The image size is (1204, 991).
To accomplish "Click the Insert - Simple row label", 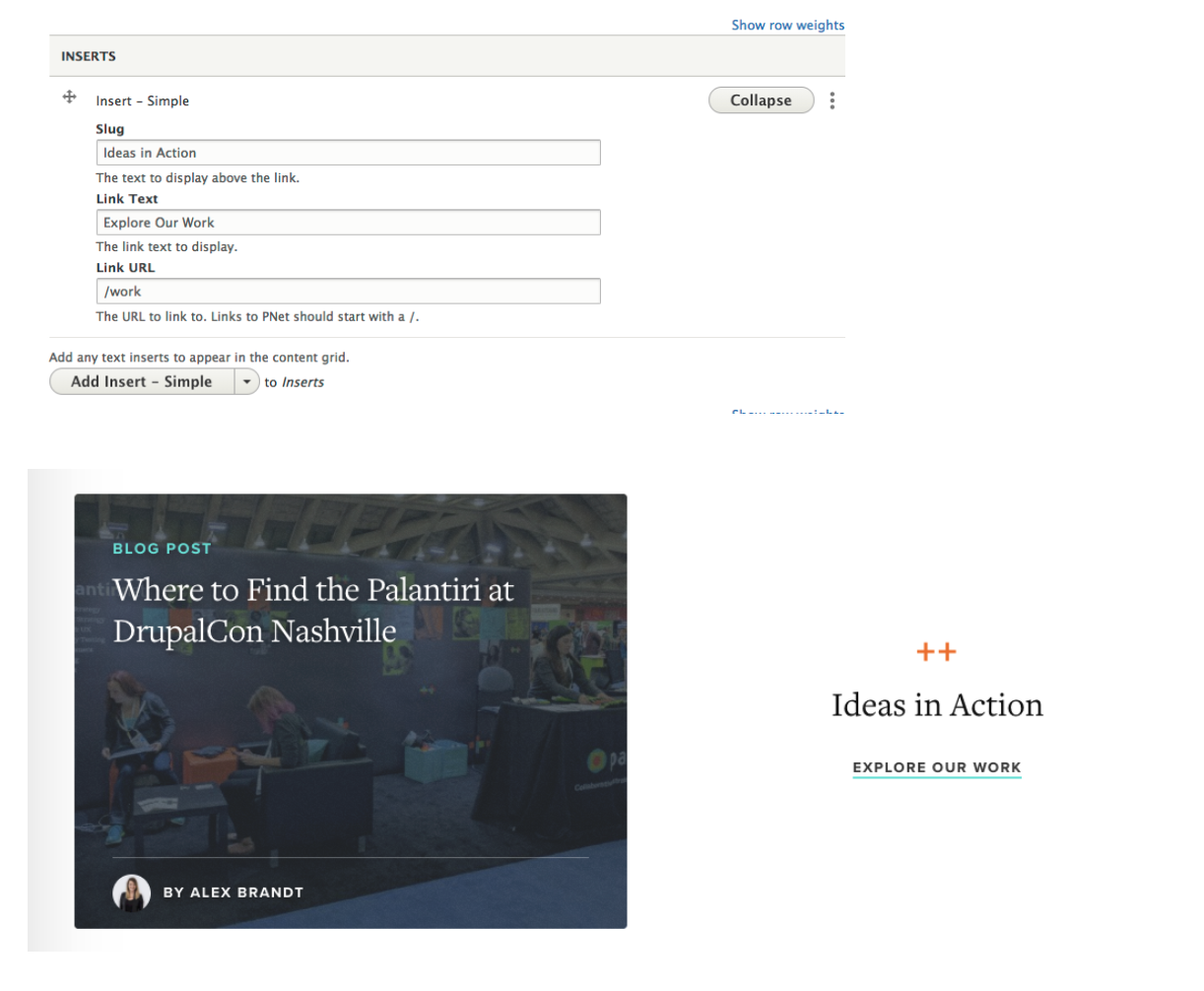I will 142,100.
